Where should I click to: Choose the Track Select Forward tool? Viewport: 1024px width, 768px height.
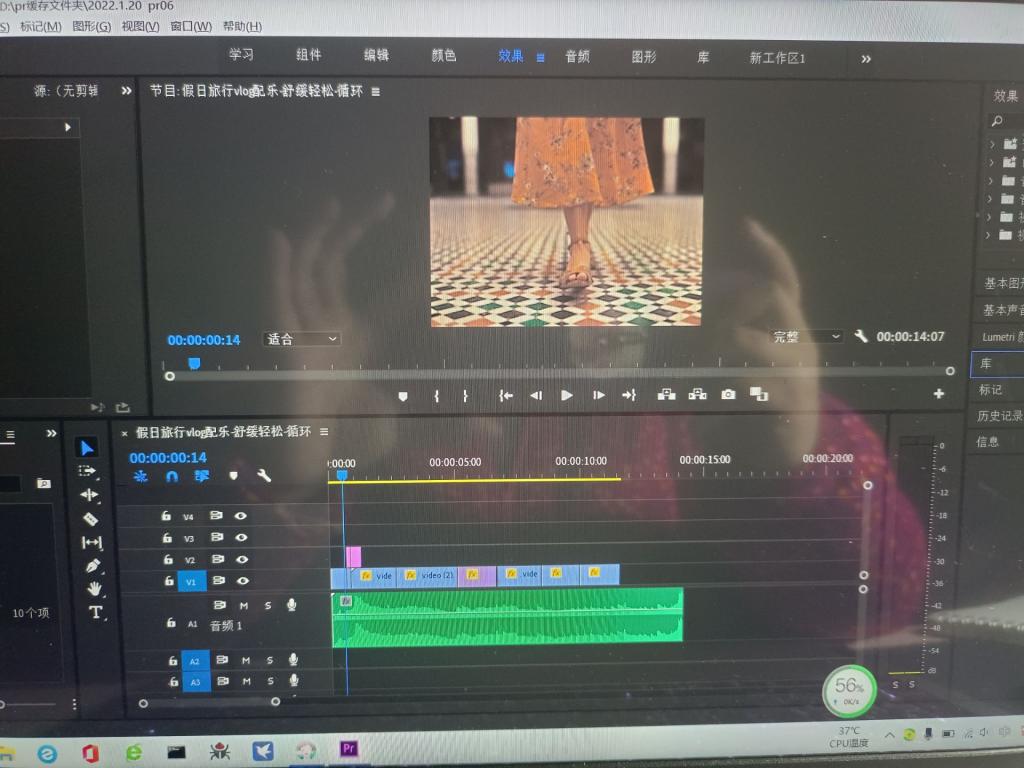tap(88, 471)
